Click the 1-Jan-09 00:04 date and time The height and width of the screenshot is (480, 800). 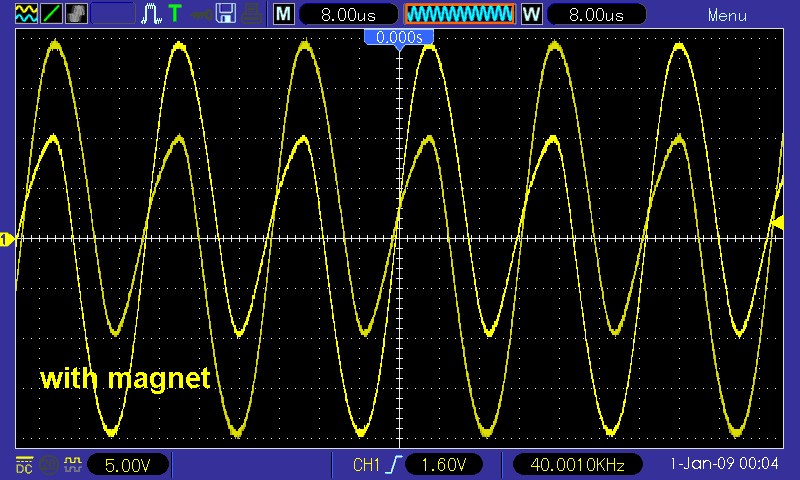pyautogui.click(x=724, y=464)
